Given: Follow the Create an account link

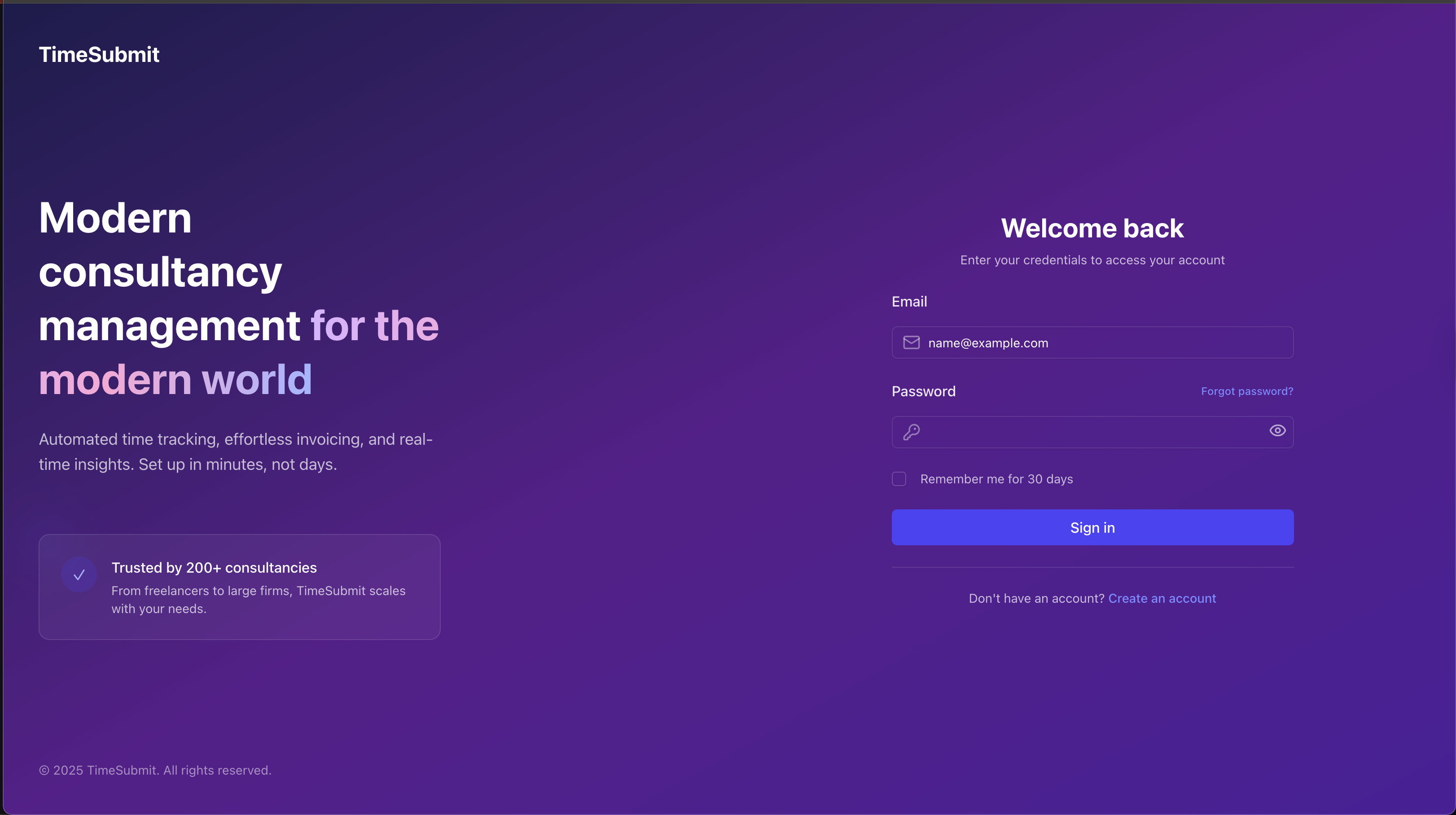Looking at the screenshot, I should point(1162,598).
